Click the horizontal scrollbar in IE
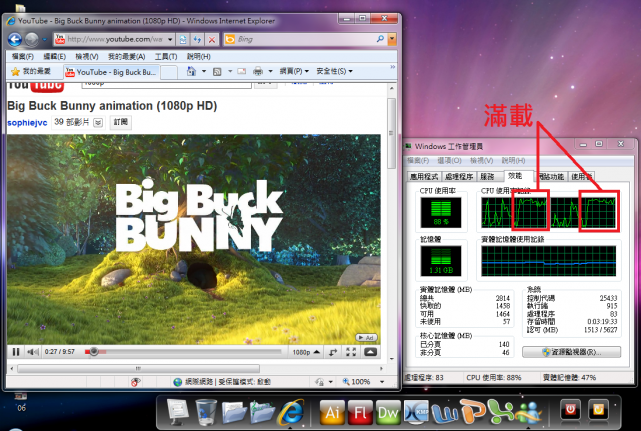The width and height of the screenshot is (641, 431). coord(139,368)
